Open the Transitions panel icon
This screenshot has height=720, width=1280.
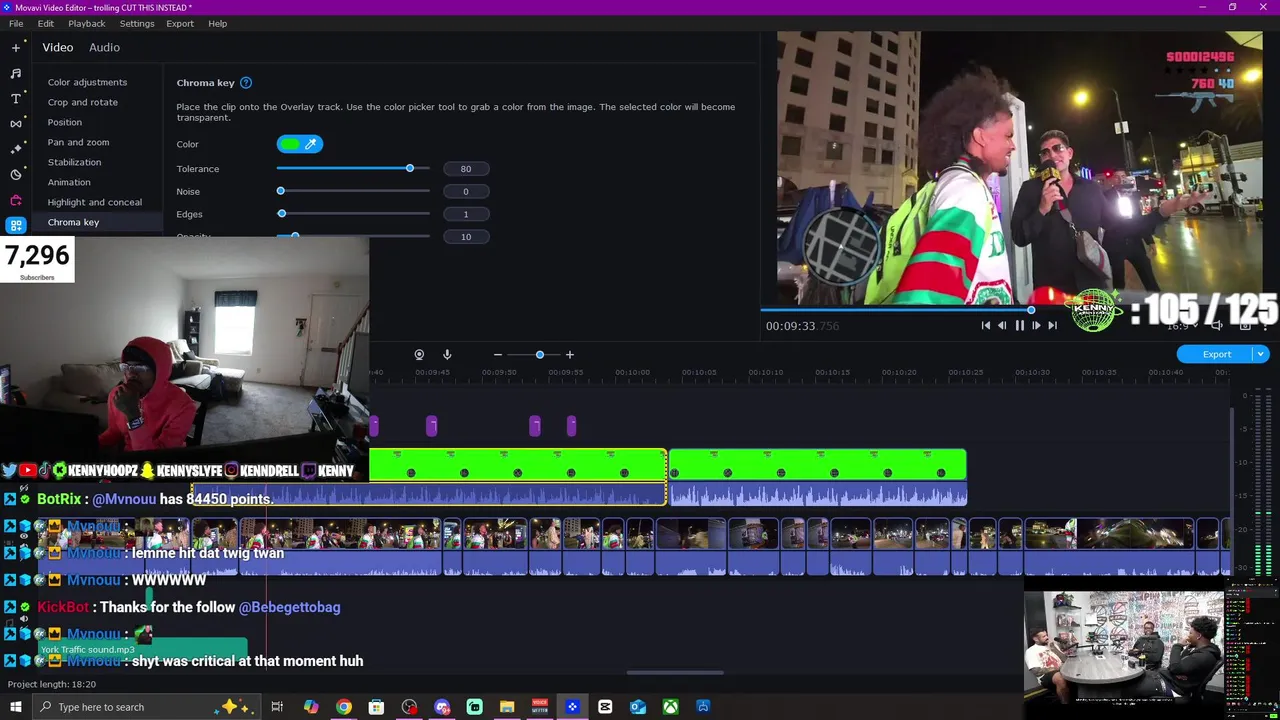(15, 123)
